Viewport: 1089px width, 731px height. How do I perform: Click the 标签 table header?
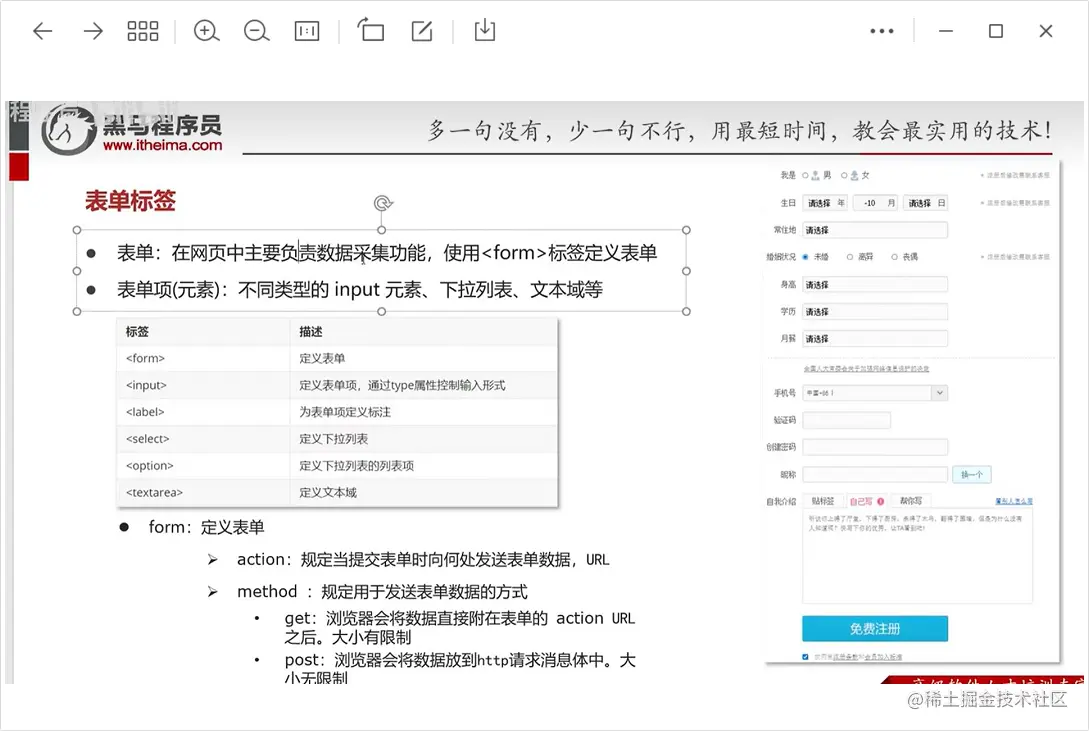pyautogui.click(x=203, y=332)
